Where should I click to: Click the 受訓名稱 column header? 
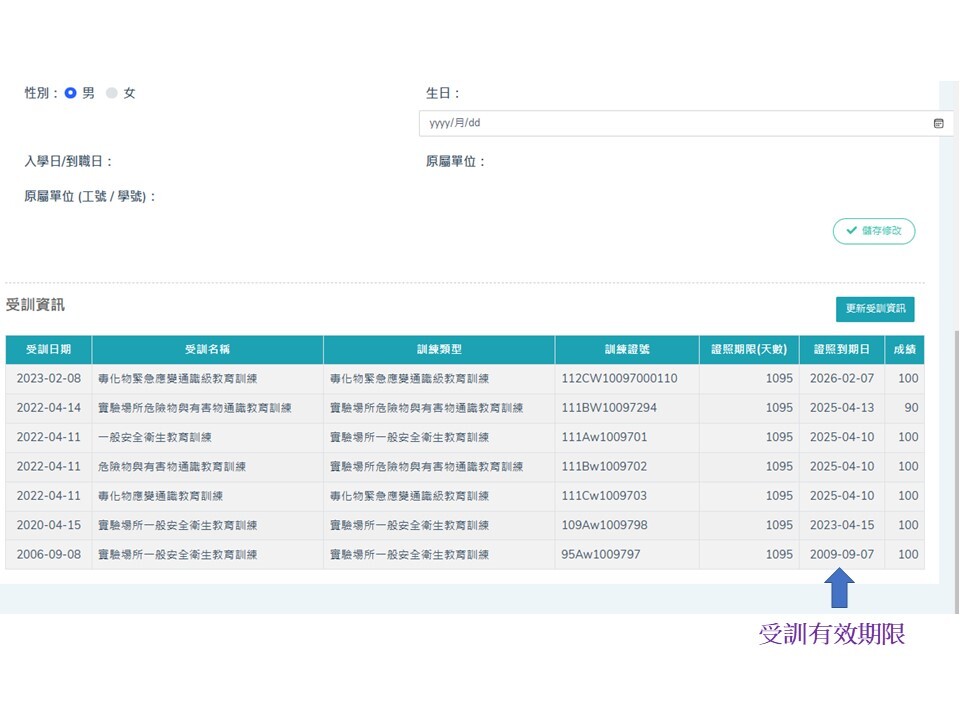pos(207,350)
